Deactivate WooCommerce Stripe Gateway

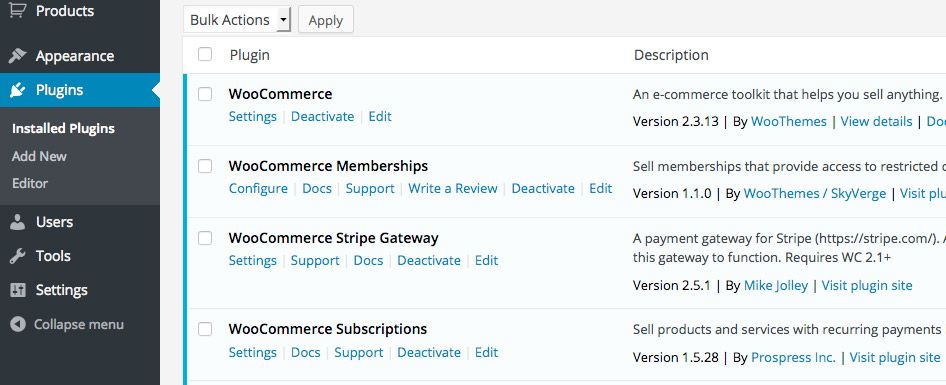[x=428, y=261]
